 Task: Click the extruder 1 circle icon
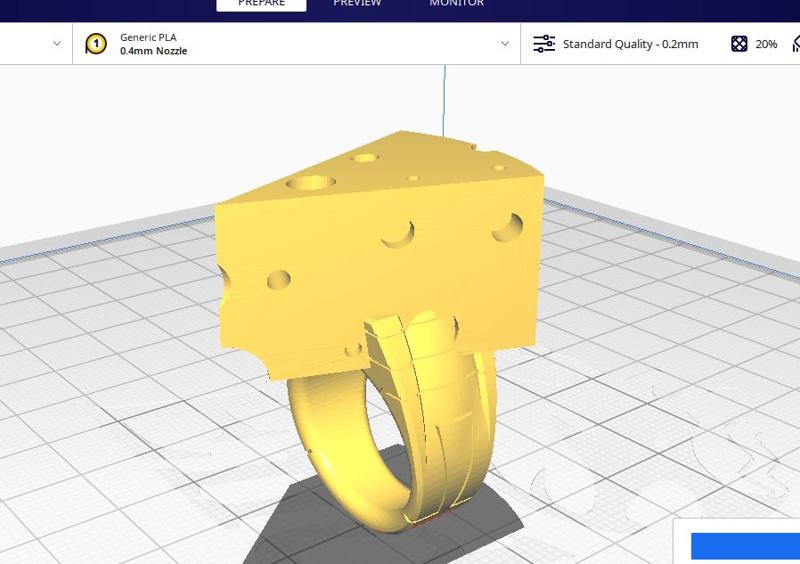(96, 44)
